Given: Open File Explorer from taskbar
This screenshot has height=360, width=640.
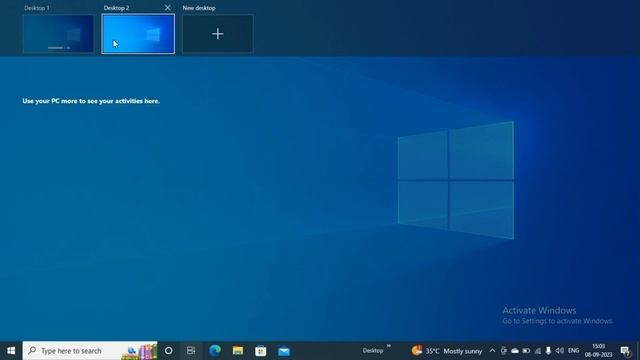Looking at the screenshot, I should coord(238,351).
